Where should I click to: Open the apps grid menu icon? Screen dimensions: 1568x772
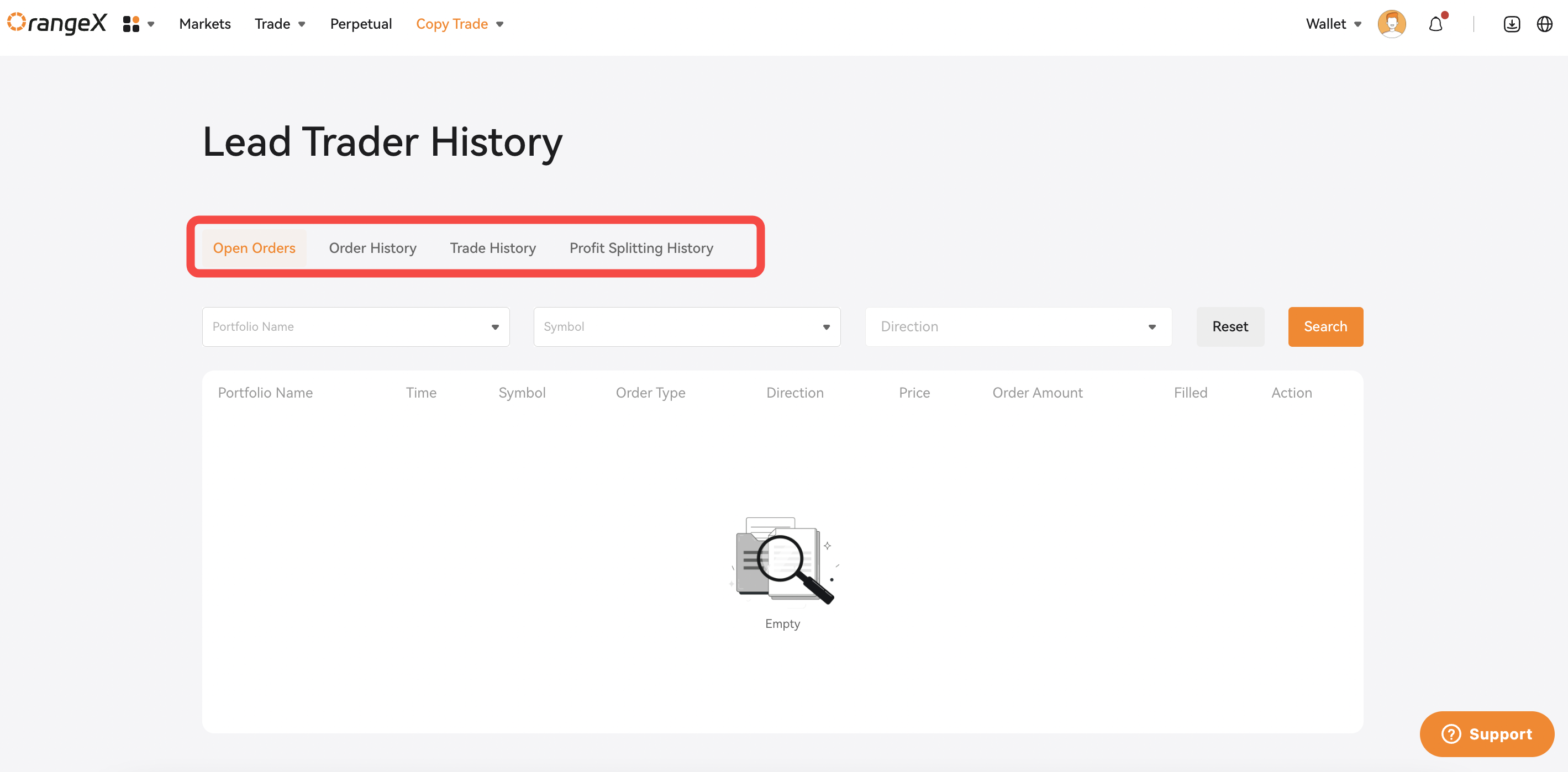(x=131, y=24)
